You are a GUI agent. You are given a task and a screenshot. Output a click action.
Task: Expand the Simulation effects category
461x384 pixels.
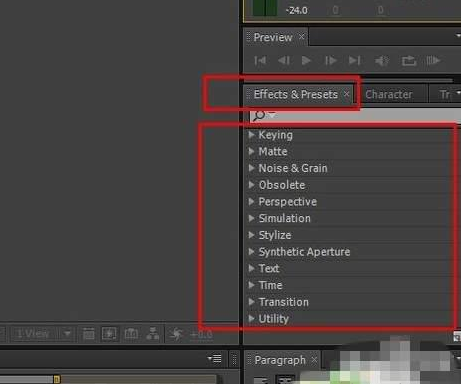click(x=252, y=218)
